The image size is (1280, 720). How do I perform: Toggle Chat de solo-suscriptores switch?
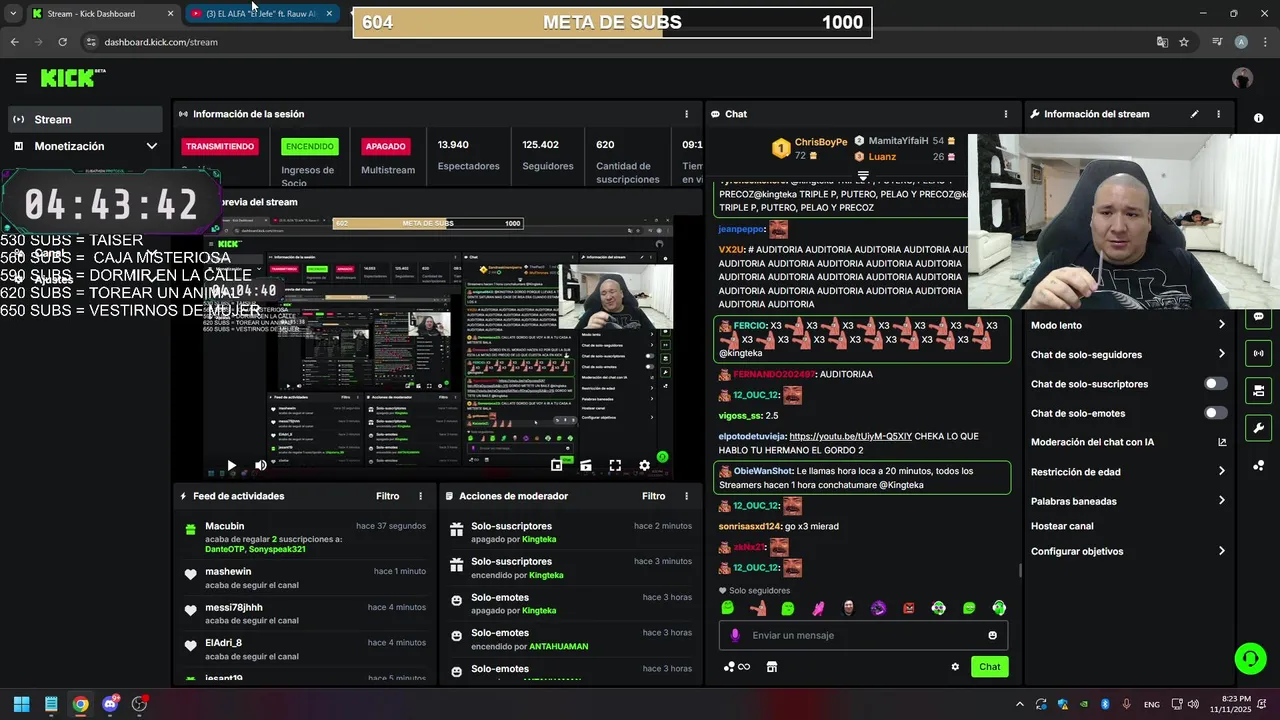point(1215,384)
